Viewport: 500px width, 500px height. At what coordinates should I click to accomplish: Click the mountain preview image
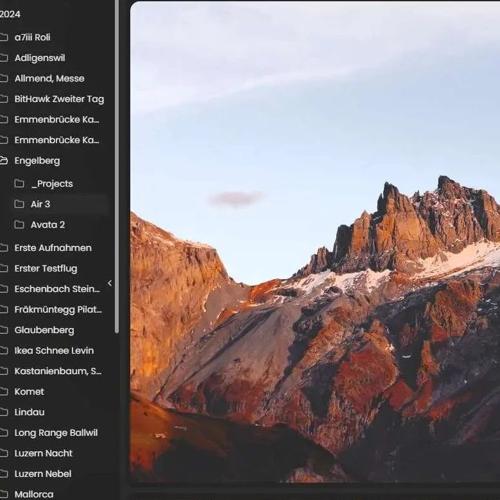(x=315, y=242)
